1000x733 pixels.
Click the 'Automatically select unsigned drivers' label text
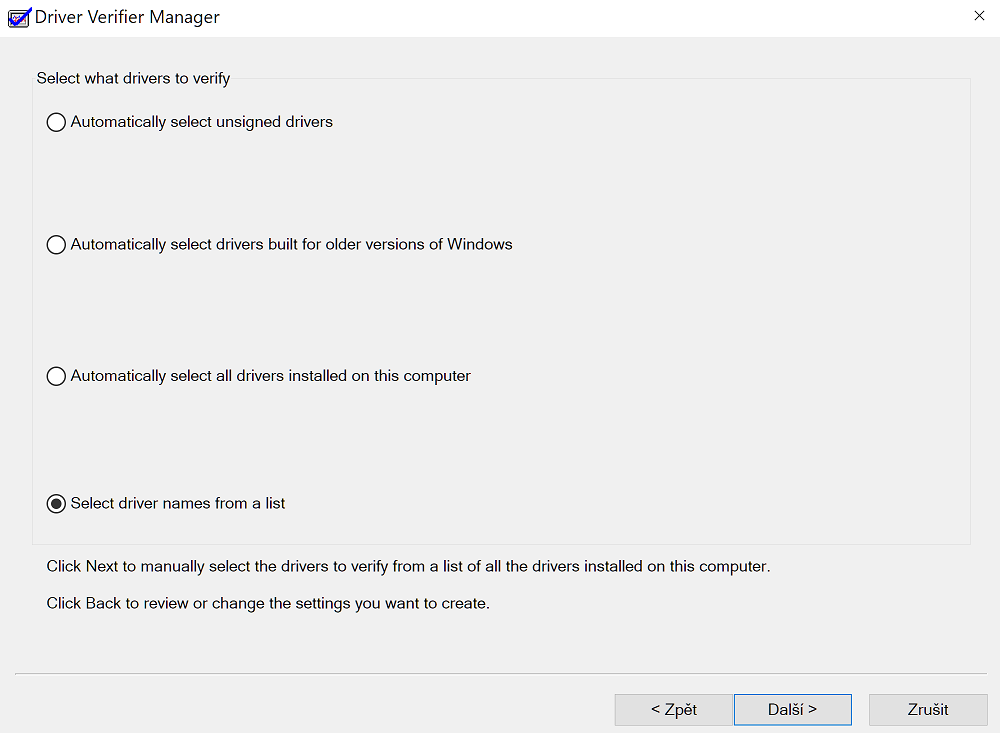point(201,122)
